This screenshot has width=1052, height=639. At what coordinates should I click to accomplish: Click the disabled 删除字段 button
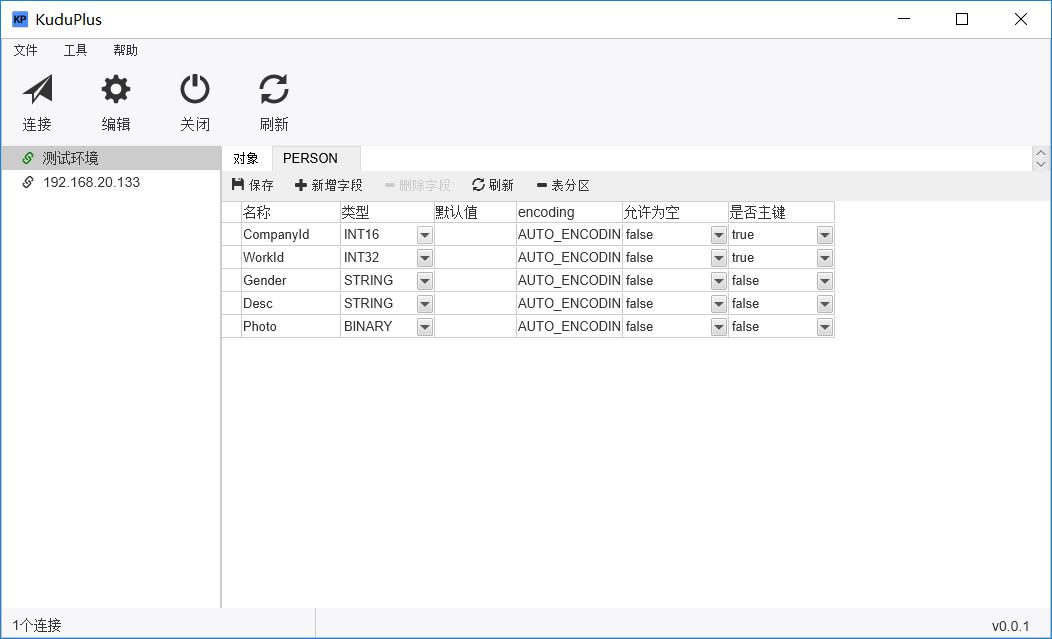pos(417,185)
